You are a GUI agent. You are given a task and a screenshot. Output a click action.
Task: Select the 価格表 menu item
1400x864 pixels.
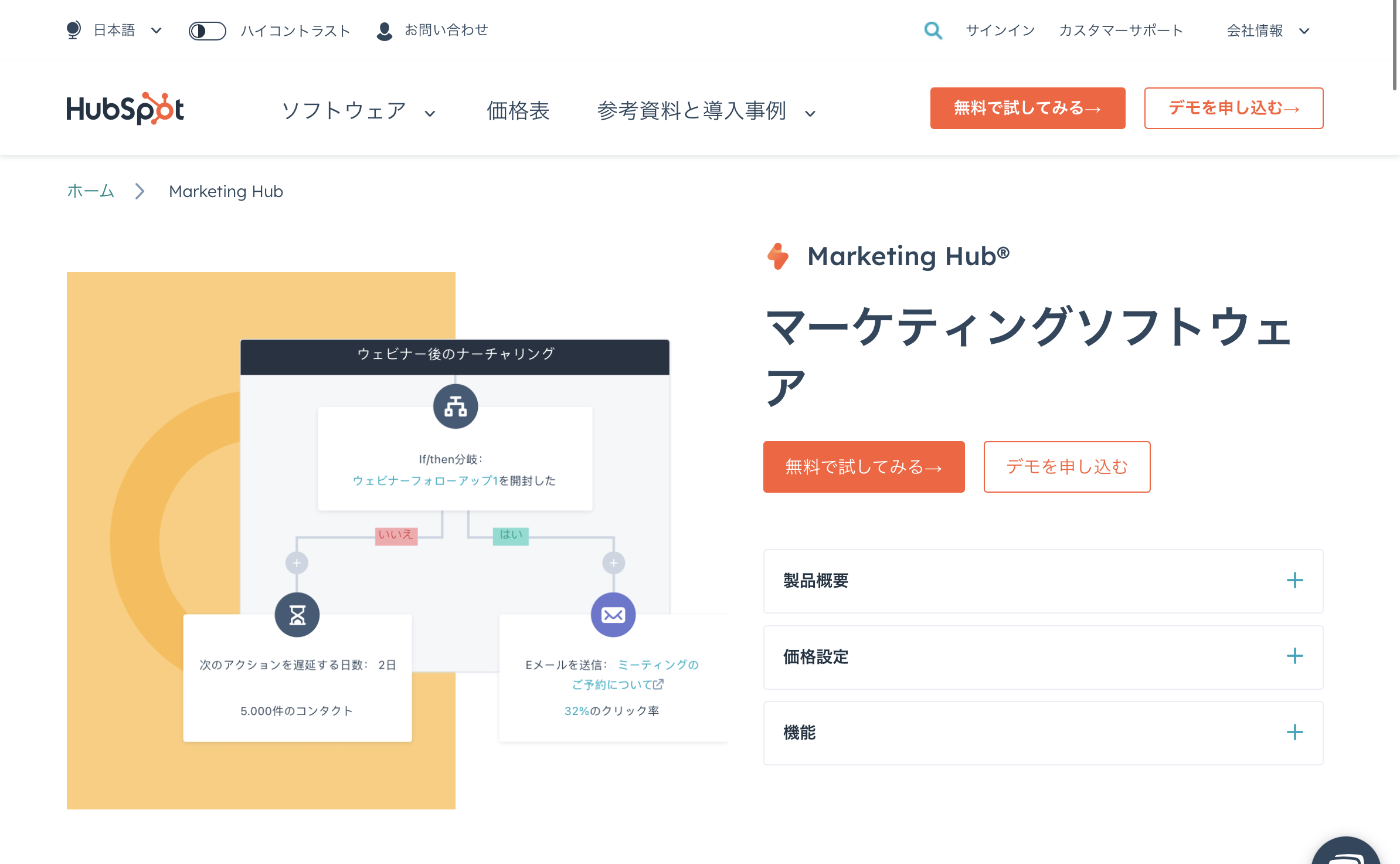[517, 111]
